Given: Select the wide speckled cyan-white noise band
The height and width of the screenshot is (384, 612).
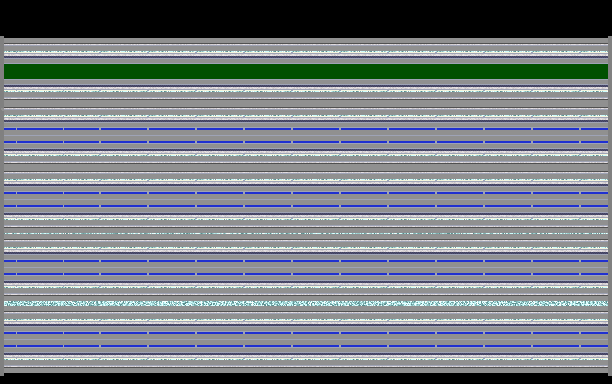Looking at the screenshot, I should click(x=306, y=303).
